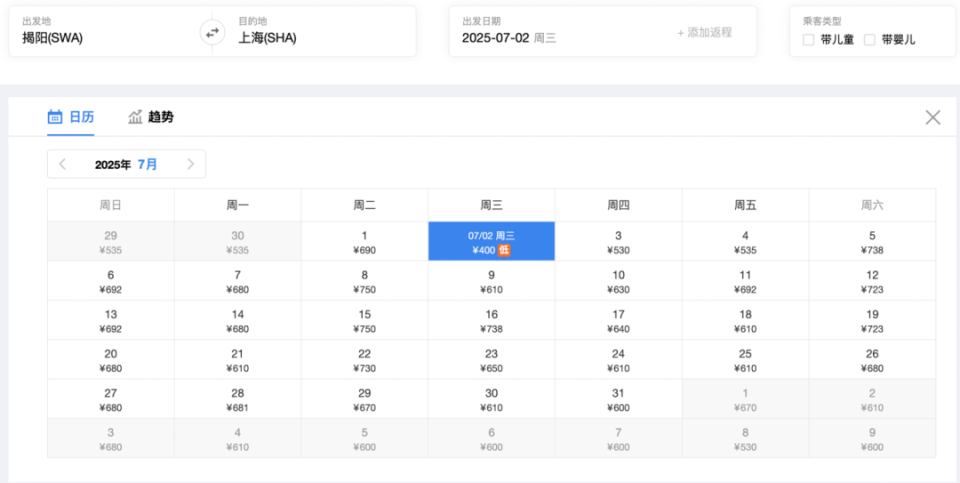Select July 7 with ¥680 fare
The image size is (960, 483).
238,281
